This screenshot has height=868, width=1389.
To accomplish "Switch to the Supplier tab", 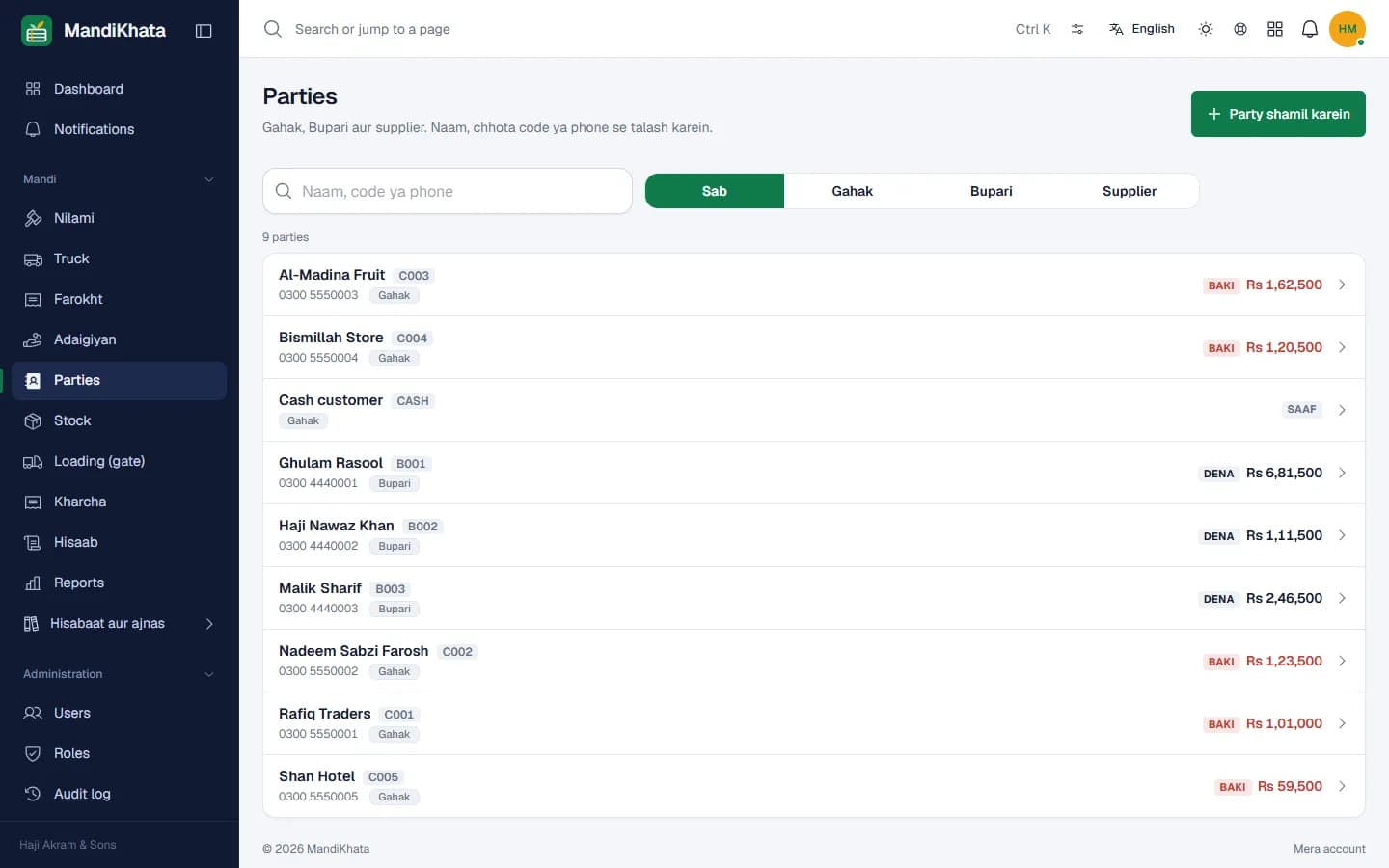I will coord(1130,191).
